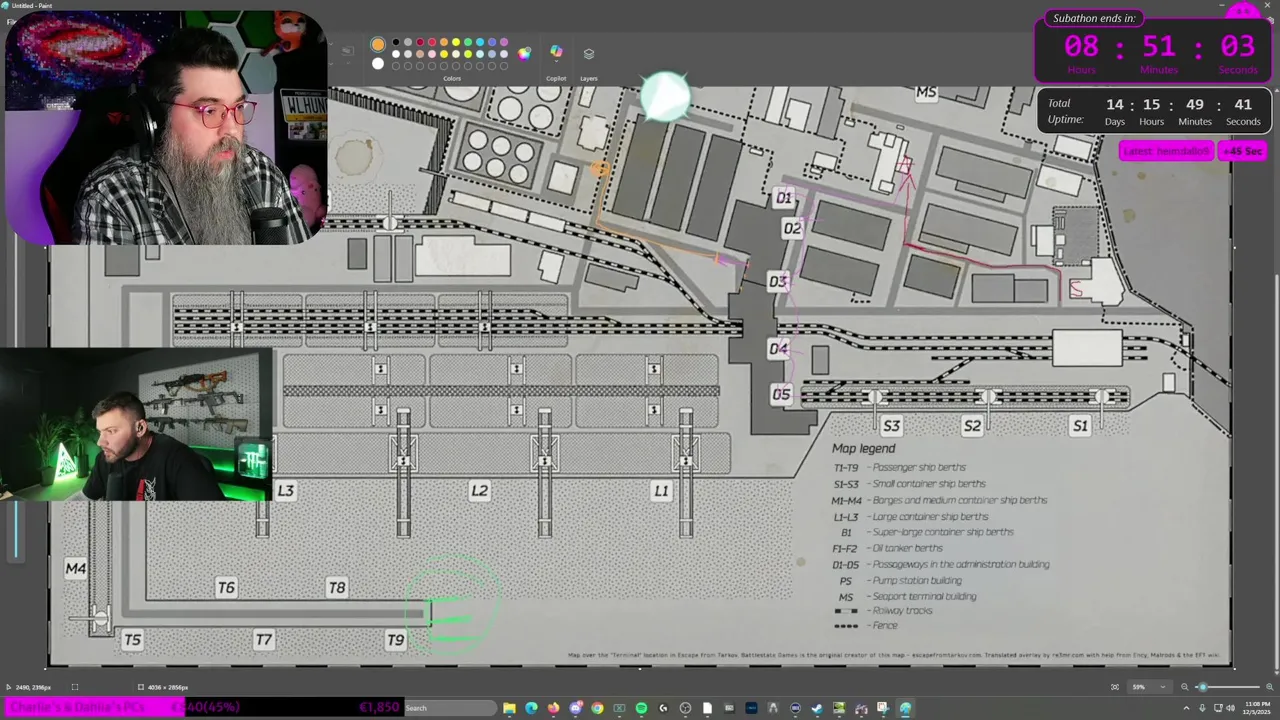1280x720 pixels.
Task: Pick the purple top-row palette swatch
Action: (x=504, y=42)
